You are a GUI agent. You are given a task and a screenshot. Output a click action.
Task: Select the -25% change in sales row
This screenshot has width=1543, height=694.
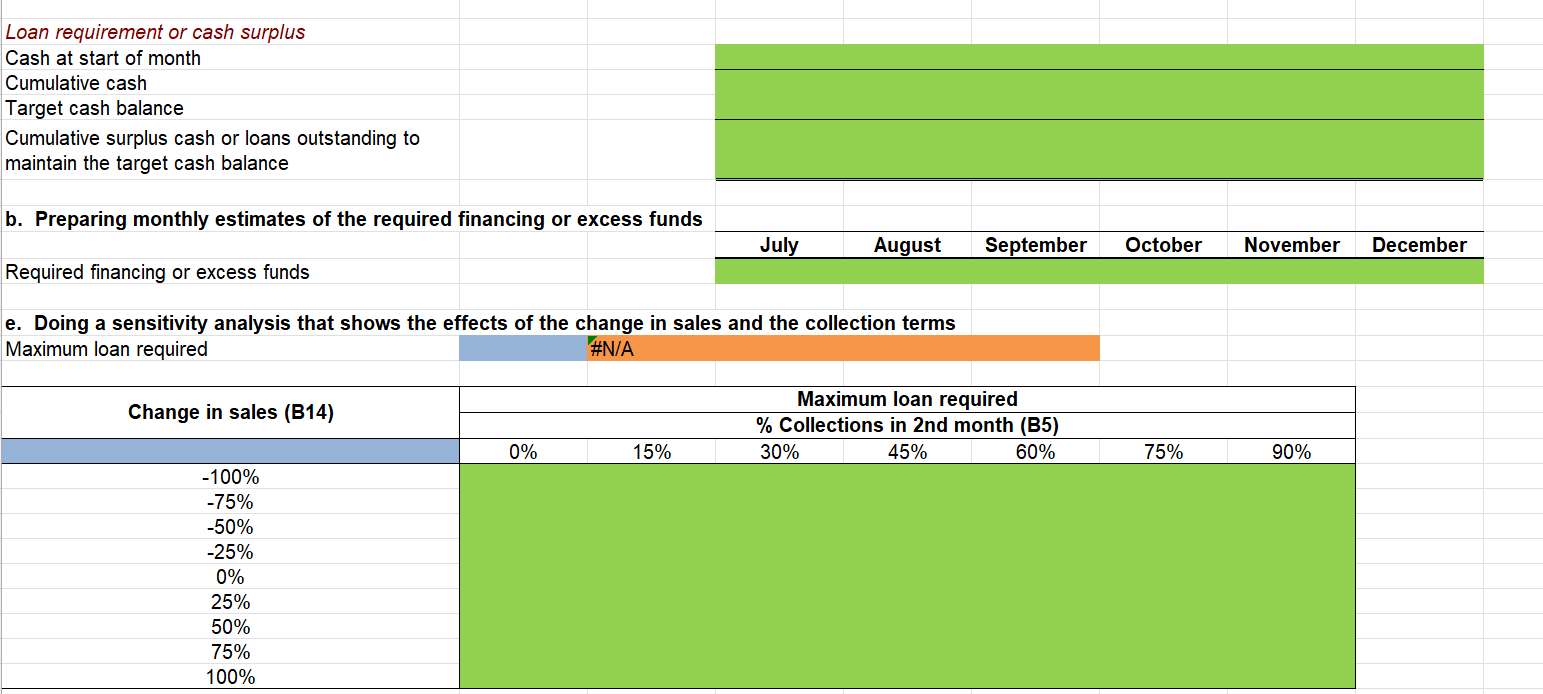[x=230, y=552]
